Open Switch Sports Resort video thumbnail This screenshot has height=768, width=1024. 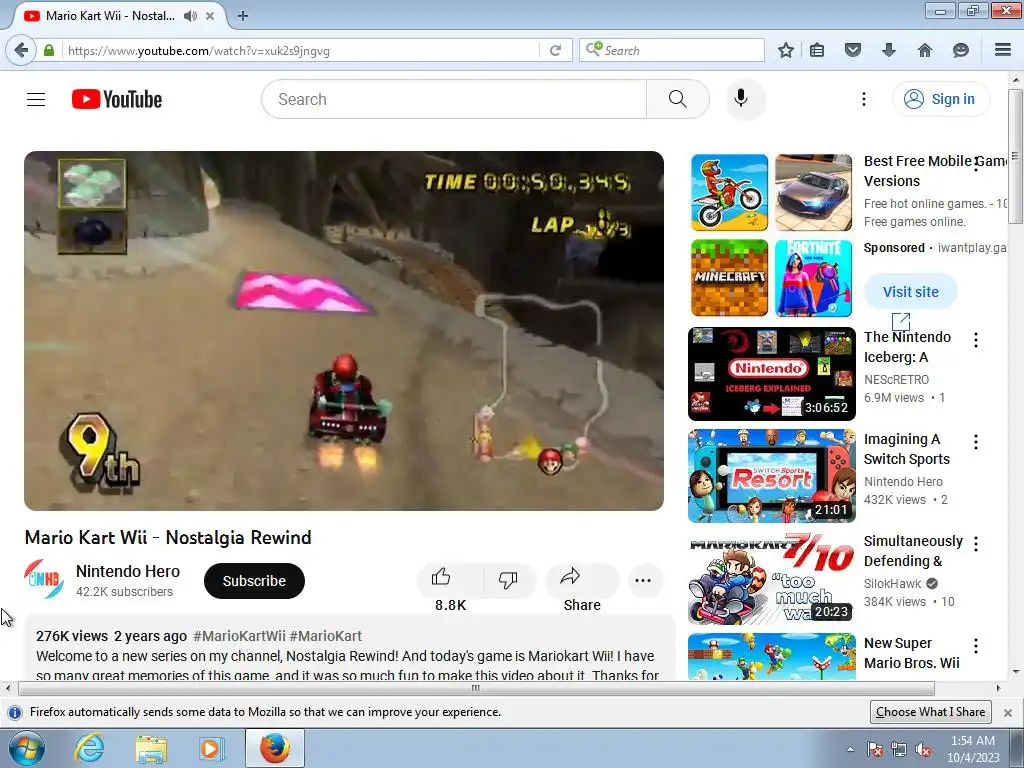pos(772,475)
